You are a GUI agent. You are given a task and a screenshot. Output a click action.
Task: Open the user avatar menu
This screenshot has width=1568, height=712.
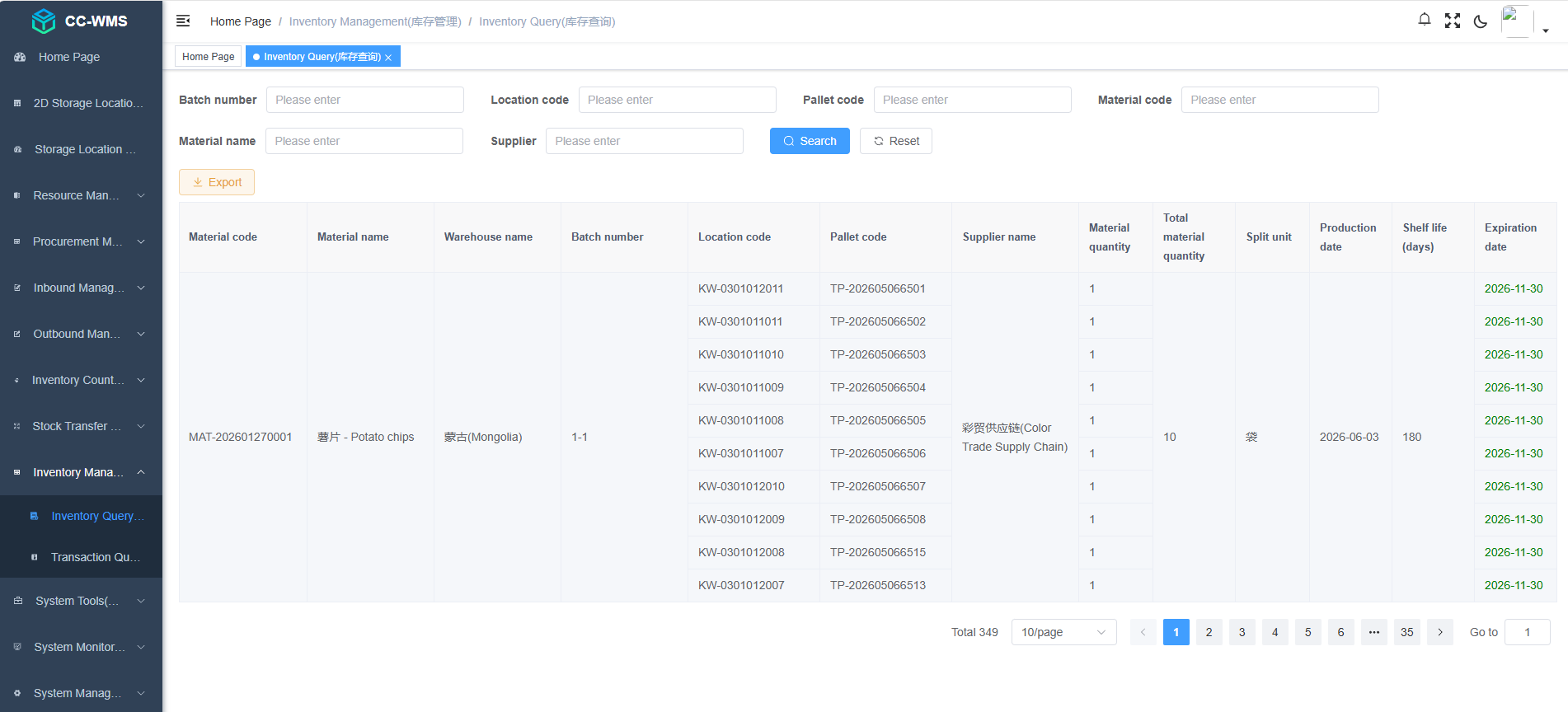pyautogui.click(x=1517, y=21)
